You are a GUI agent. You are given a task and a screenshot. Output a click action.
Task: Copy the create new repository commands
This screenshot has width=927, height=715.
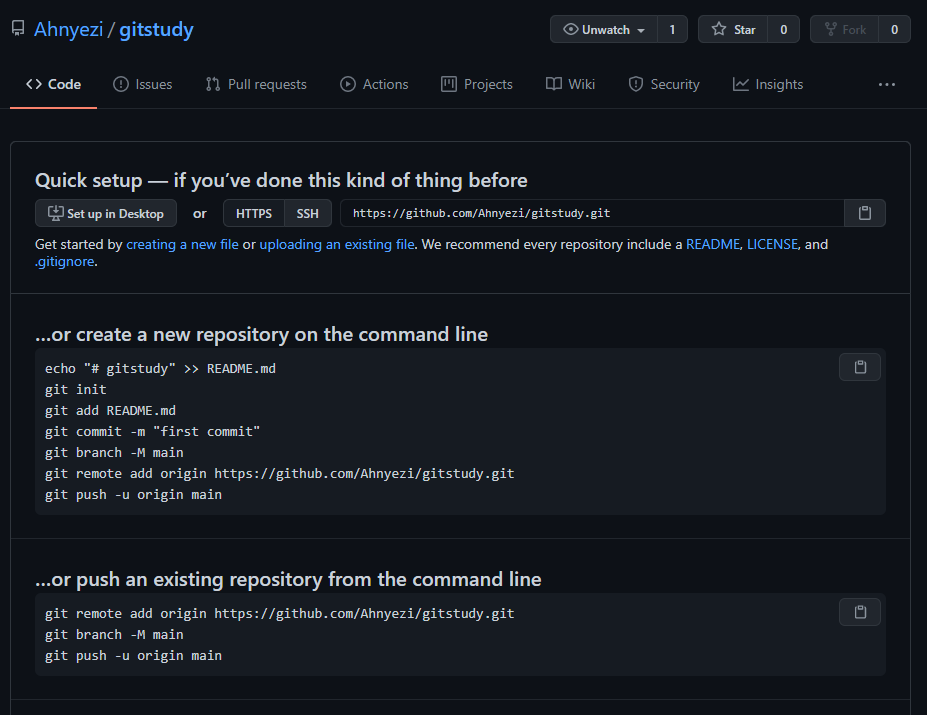click(860, 367)
